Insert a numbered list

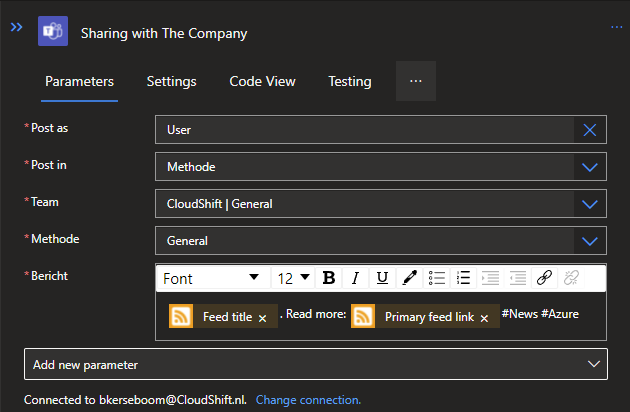463,278
